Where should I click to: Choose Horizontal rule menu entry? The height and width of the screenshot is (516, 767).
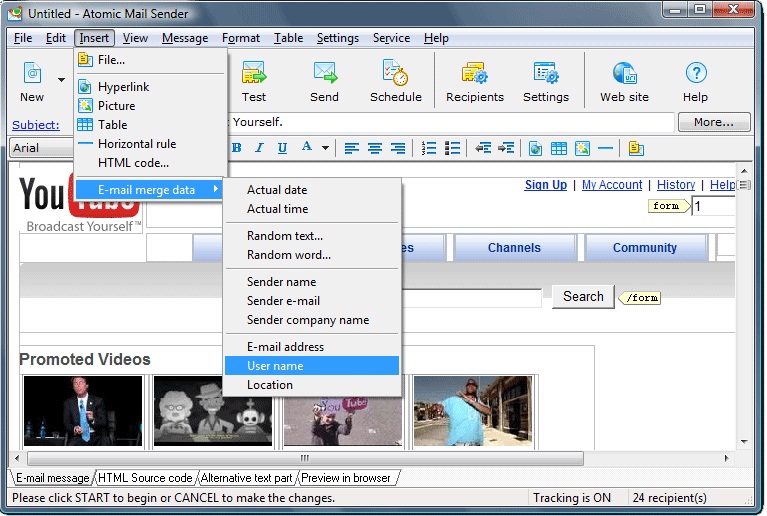(x=151, y=144)
